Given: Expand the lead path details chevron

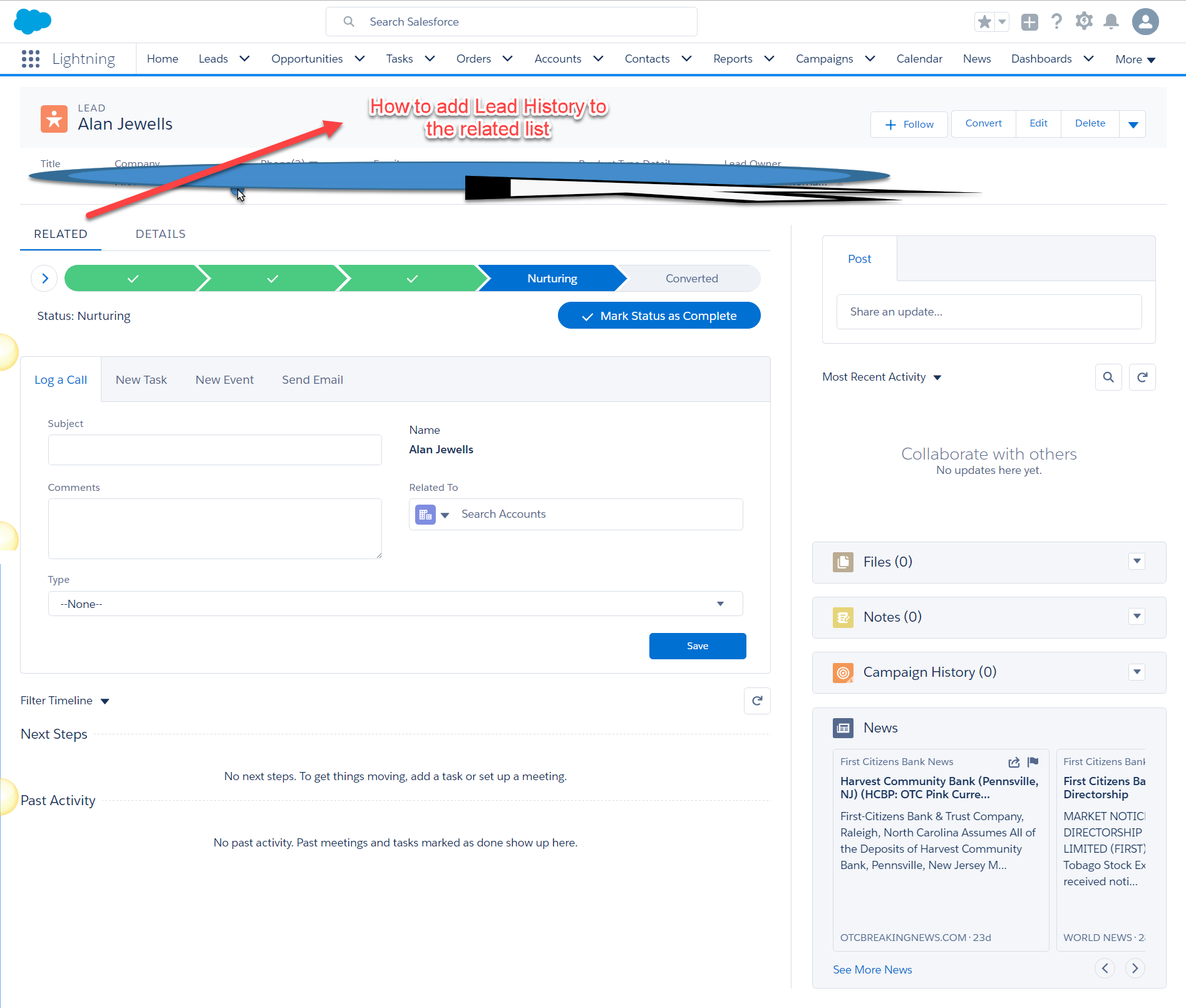Looking at the screenshot, I should pyautogui.click(x=44, y=279).
